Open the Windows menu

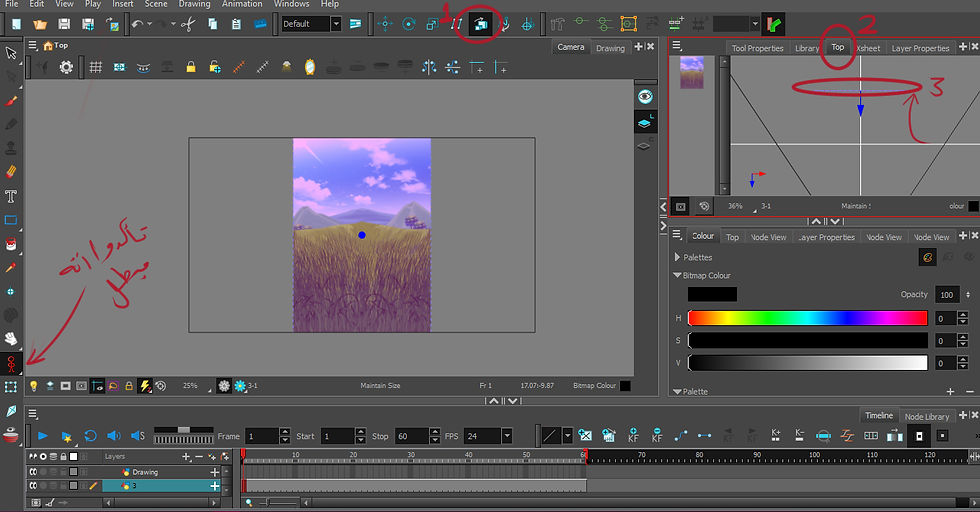click(x=291, y=4)
